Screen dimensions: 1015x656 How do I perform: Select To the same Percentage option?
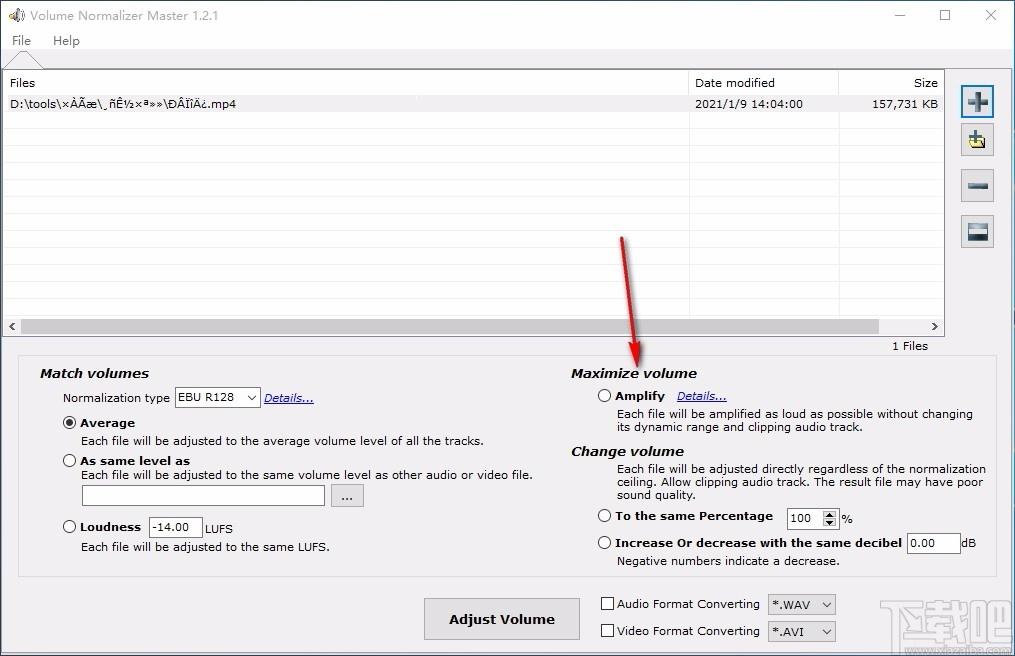(604, 515)
